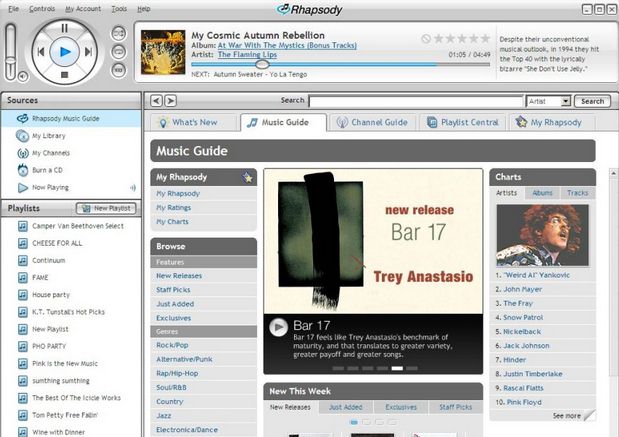Open the Help menu

[144, 9]
